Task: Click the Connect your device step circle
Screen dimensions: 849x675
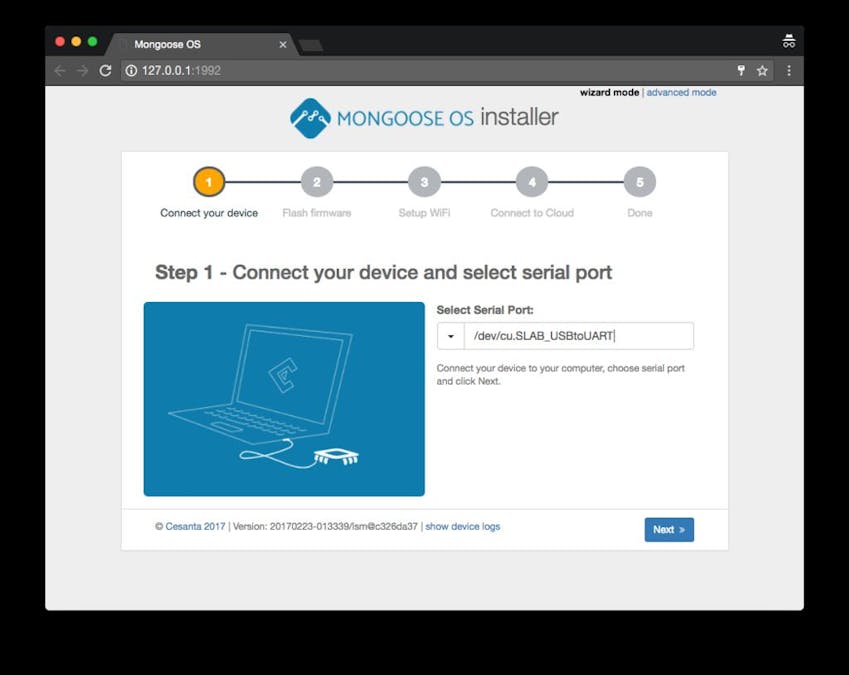Action: pyautogui.click(x=209, y=183)
